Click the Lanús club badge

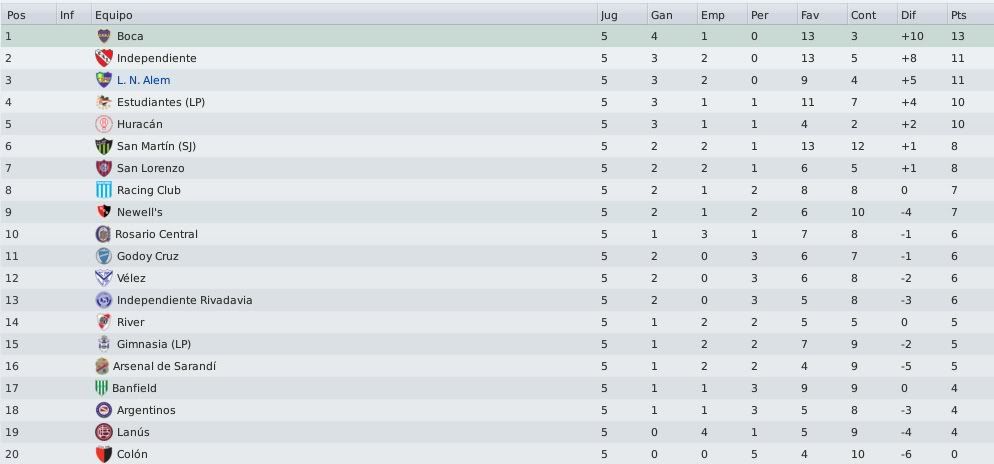coord(104,432)
